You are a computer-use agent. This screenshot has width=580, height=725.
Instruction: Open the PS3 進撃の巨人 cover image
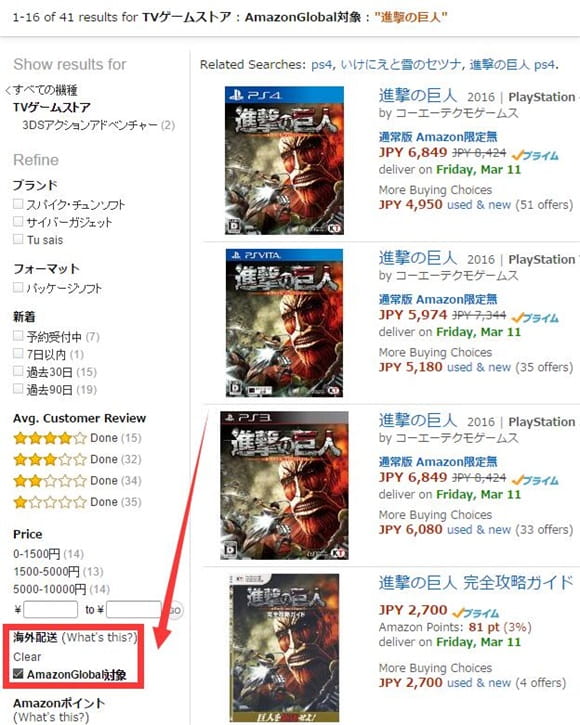tap(284, 485)
